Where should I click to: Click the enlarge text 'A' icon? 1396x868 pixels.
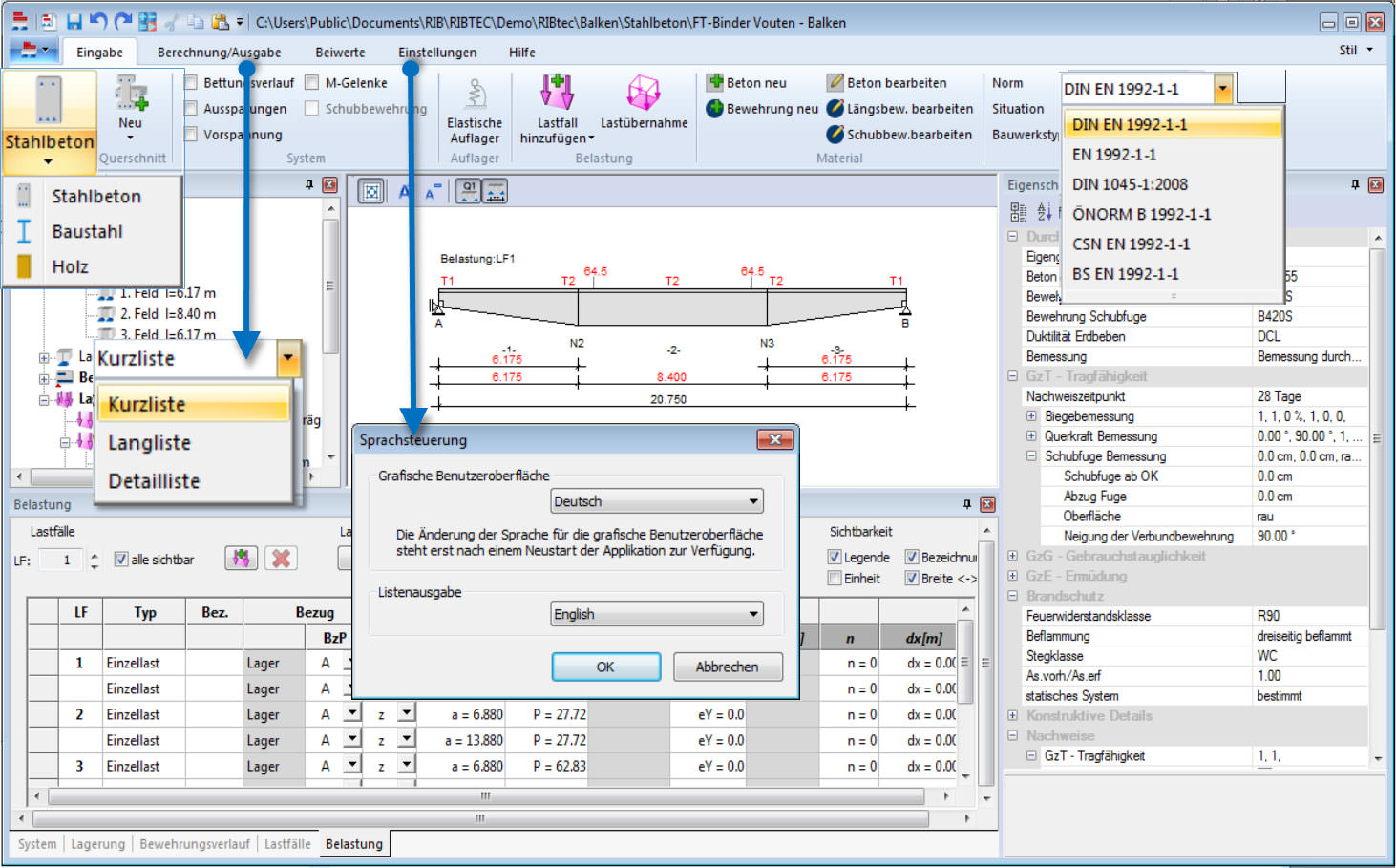pos(405,192)
